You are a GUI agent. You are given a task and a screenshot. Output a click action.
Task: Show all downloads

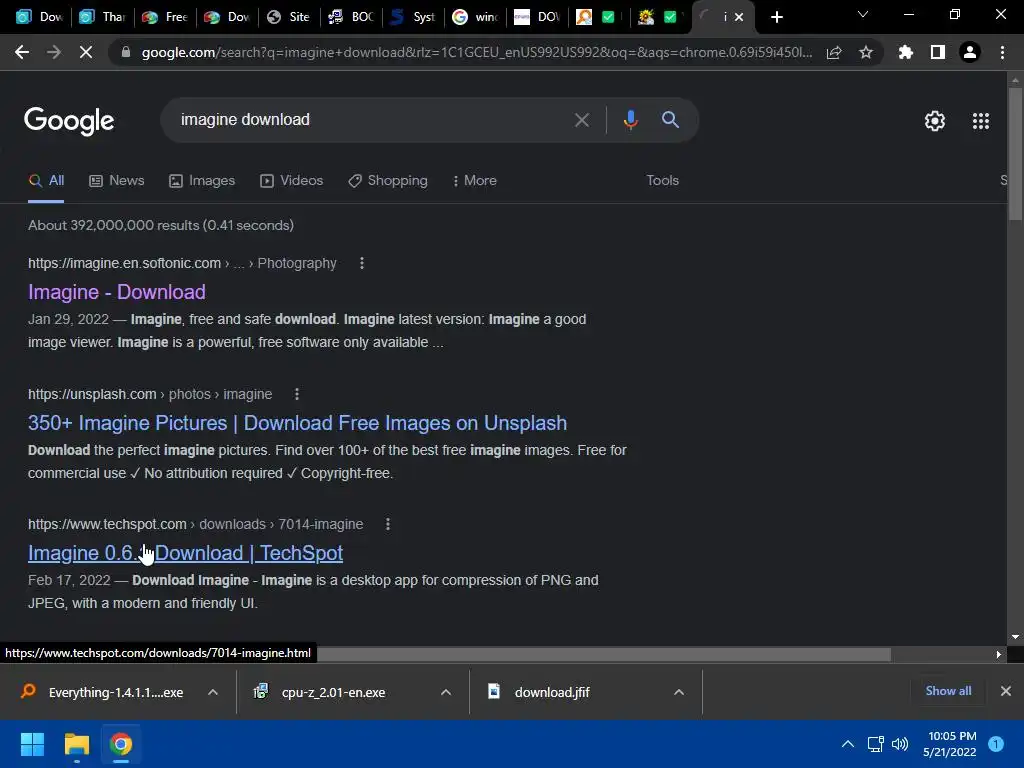point(948,691)
